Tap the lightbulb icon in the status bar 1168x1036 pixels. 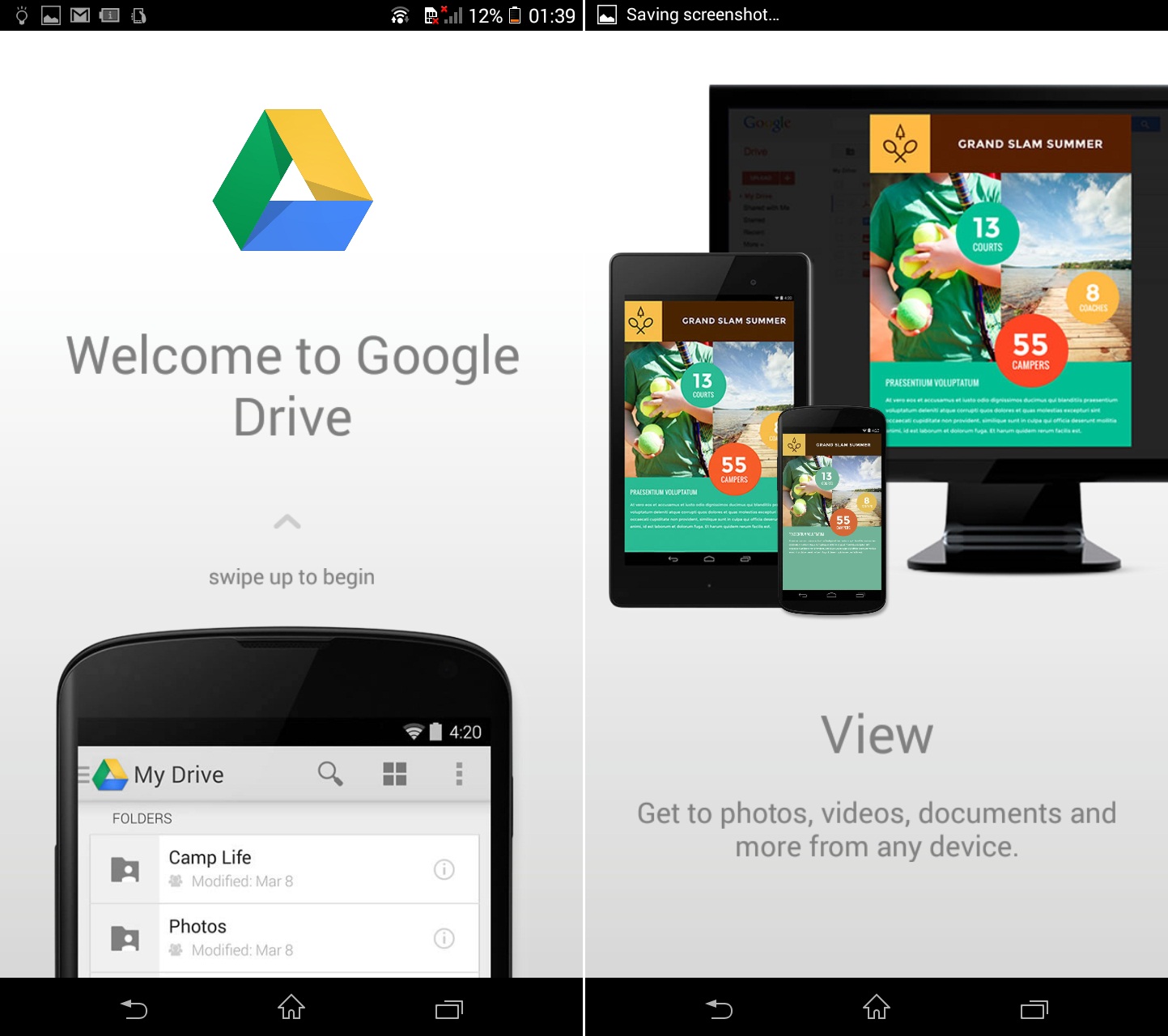point(22,15)
